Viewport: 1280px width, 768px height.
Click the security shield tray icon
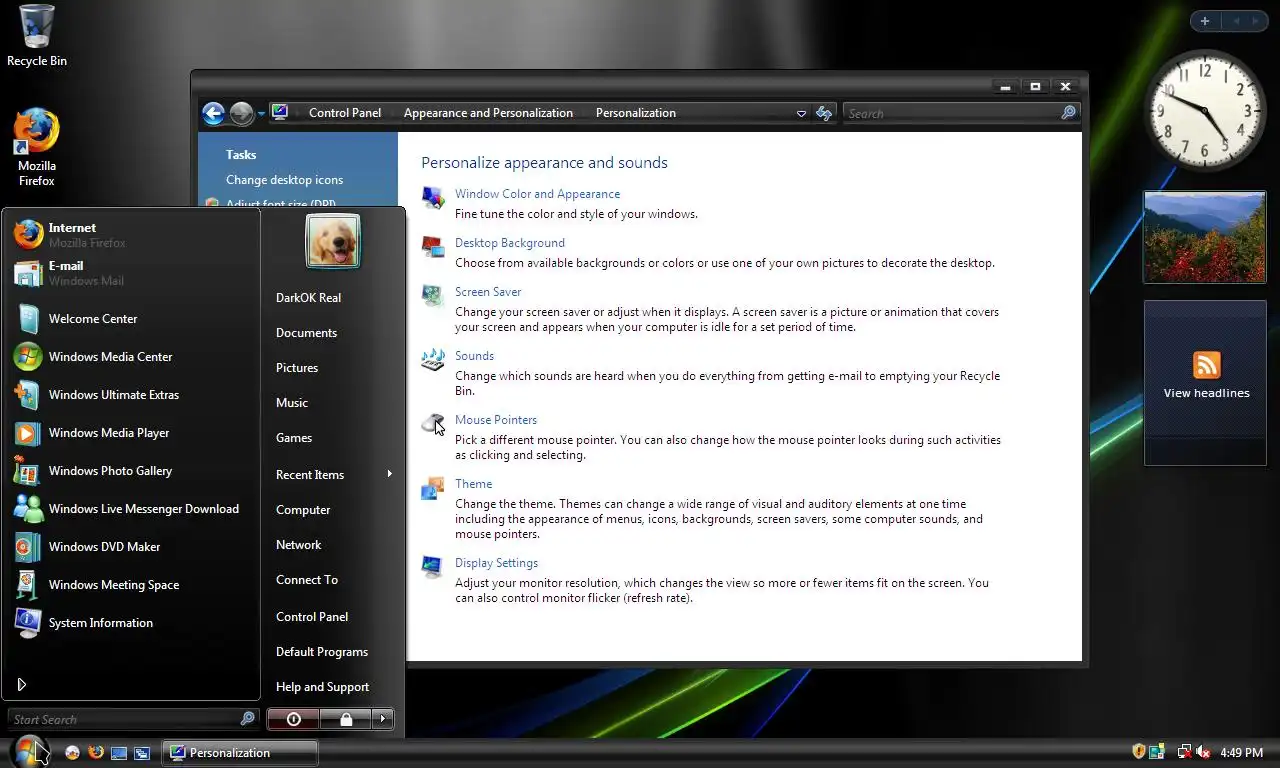point(1138,751)
